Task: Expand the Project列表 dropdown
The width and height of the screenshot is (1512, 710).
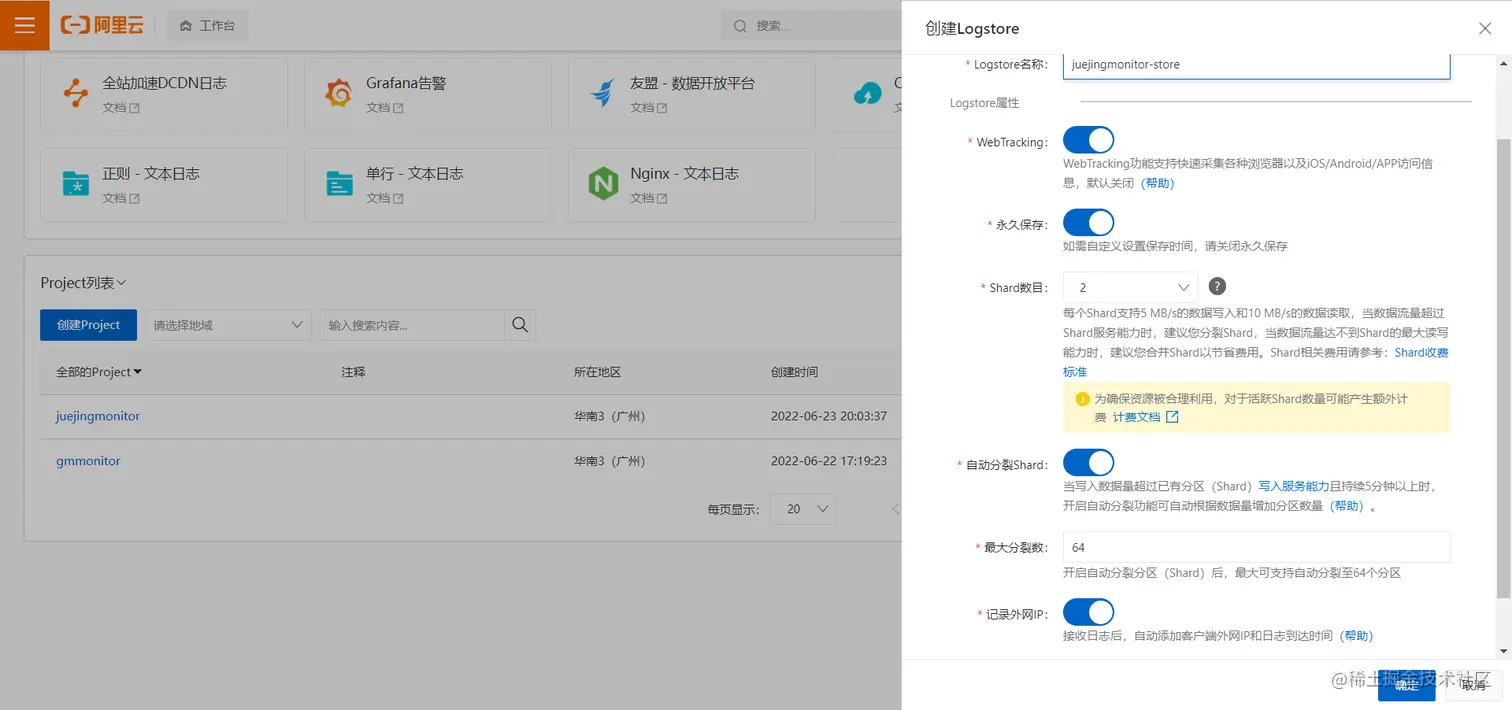Action: 84,283
